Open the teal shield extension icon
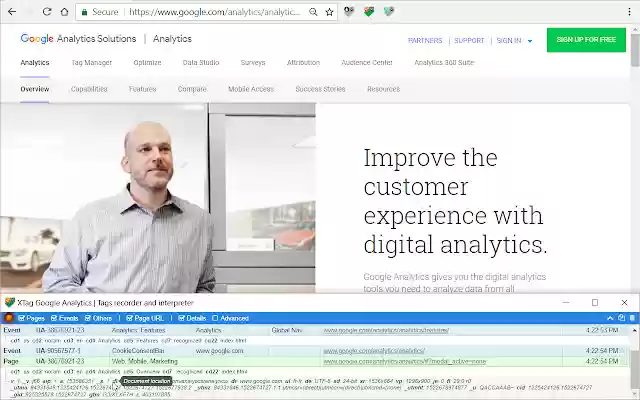 point(389,12)
